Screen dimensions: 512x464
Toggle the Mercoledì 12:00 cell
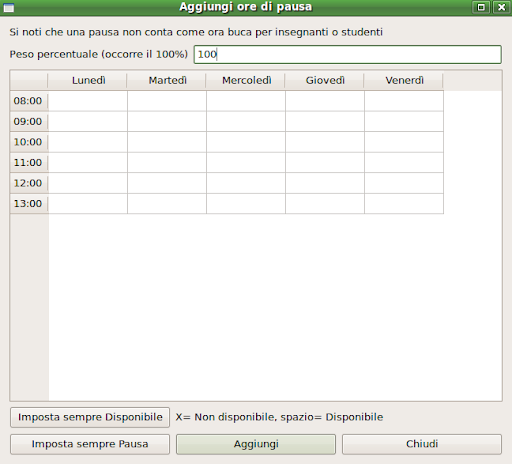point(246,183)
